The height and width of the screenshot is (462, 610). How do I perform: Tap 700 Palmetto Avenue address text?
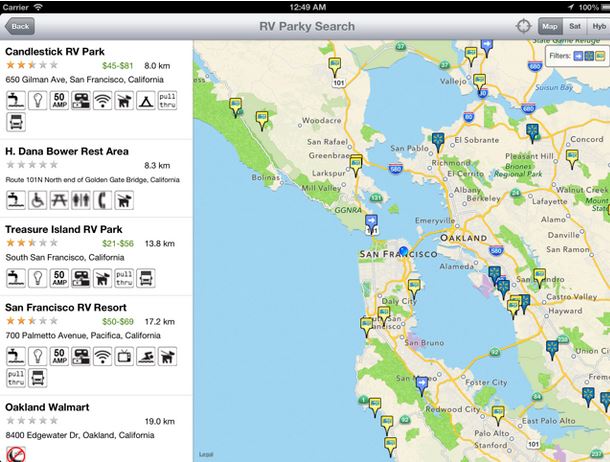coord(83,335)
